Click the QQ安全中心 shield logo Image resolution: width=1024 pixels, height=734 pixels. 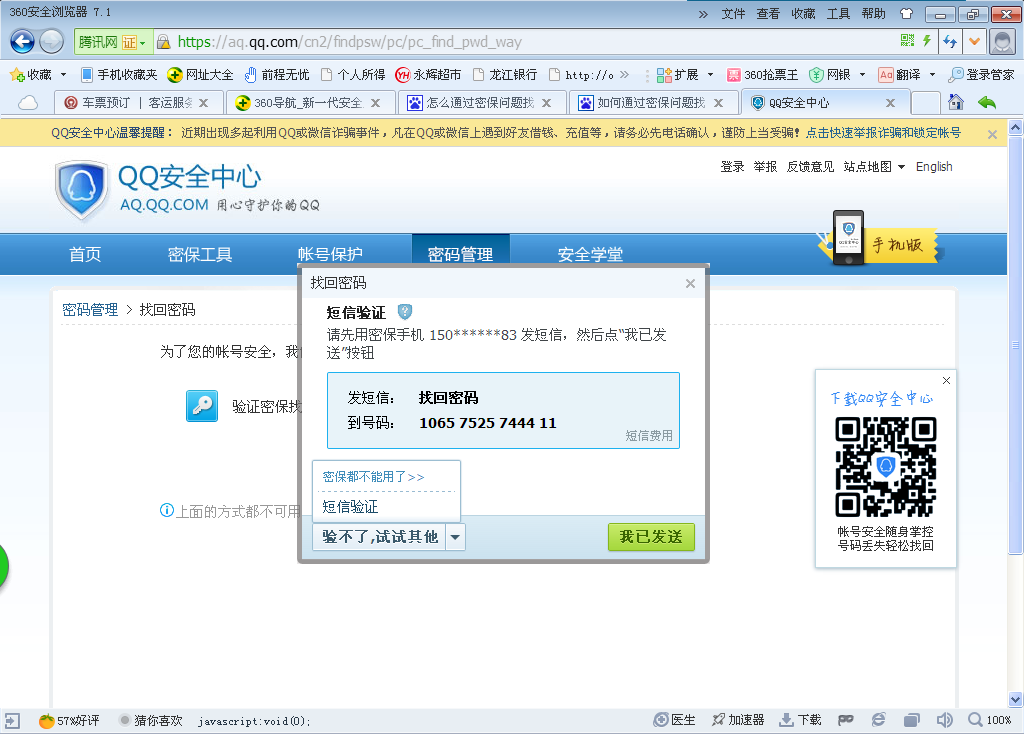[x=81, y=189]
